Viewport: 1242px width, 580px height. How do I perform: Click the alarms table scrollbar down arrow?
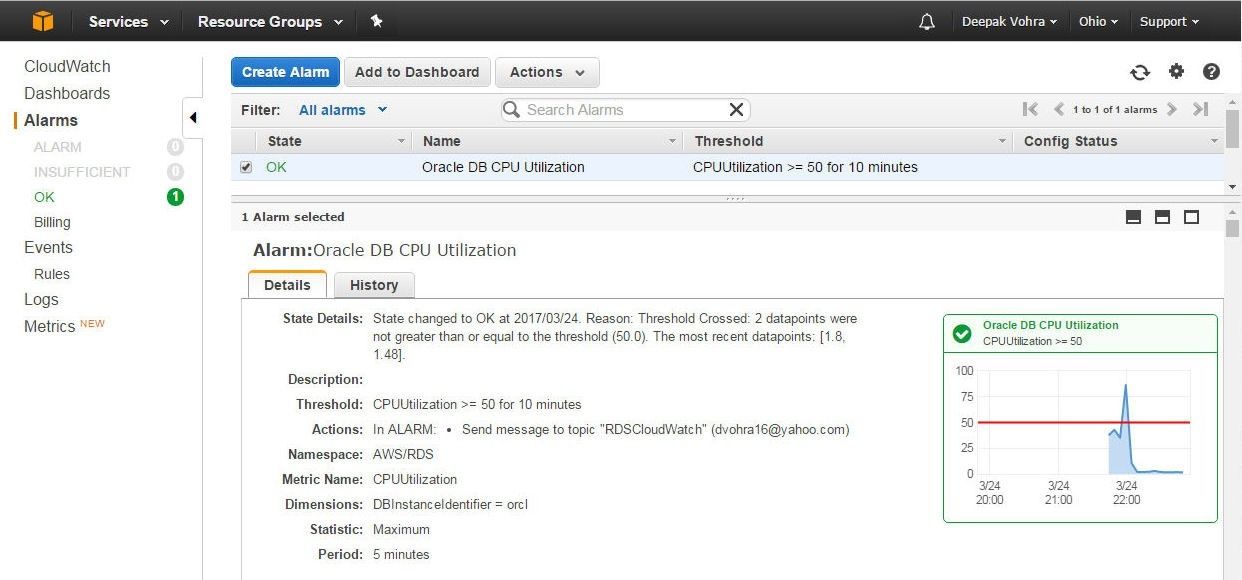point(1233,187)
